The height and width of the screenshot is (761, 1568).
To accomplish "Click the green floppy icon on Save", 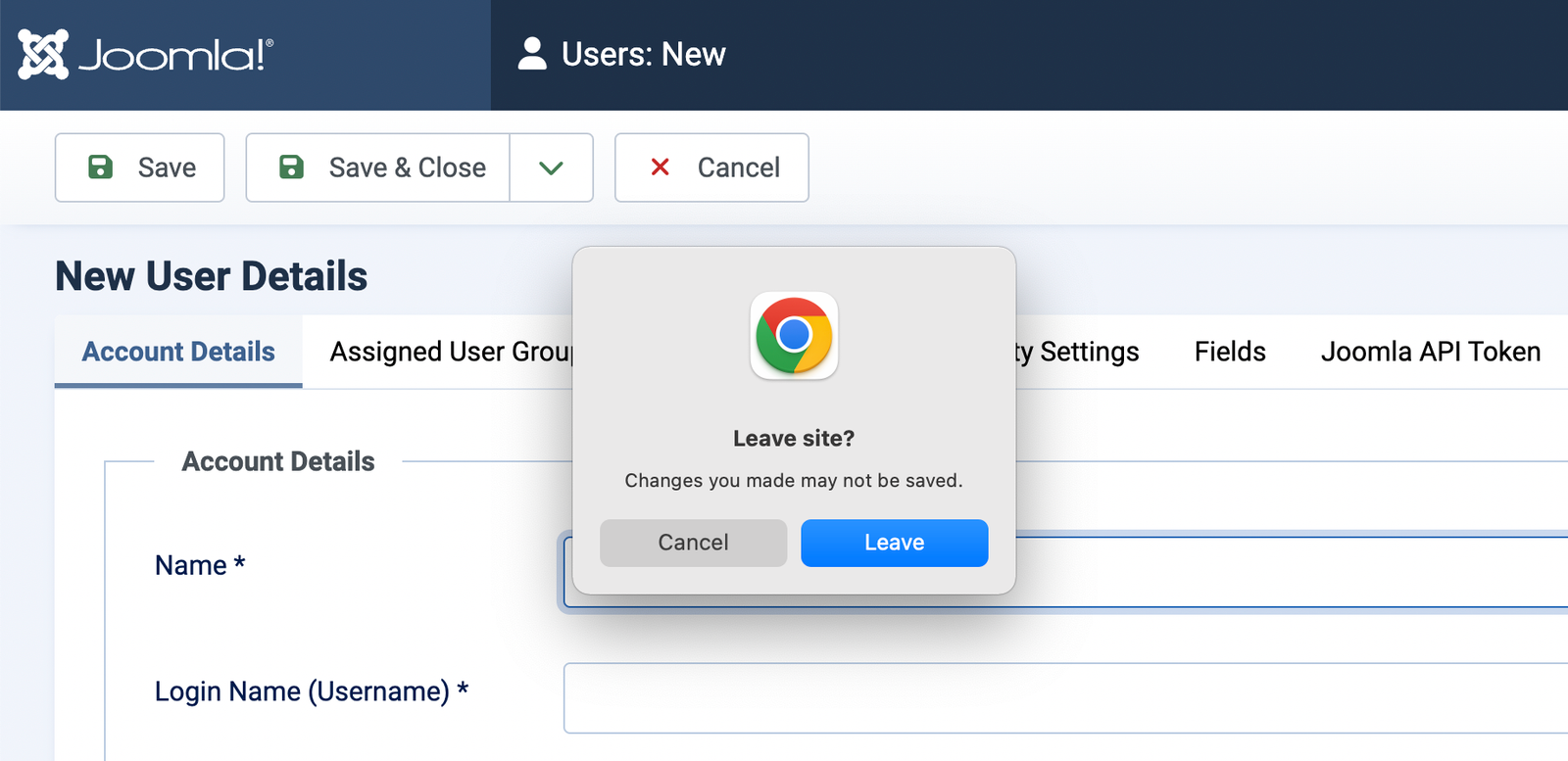I will [100, 166].
